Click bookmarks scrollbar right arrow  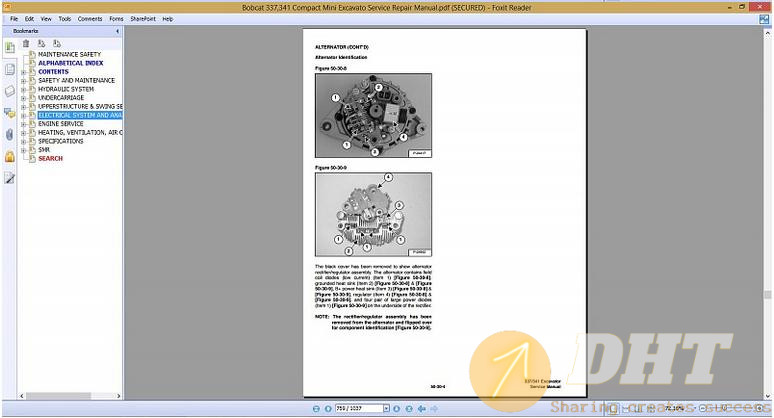point(118,396)
